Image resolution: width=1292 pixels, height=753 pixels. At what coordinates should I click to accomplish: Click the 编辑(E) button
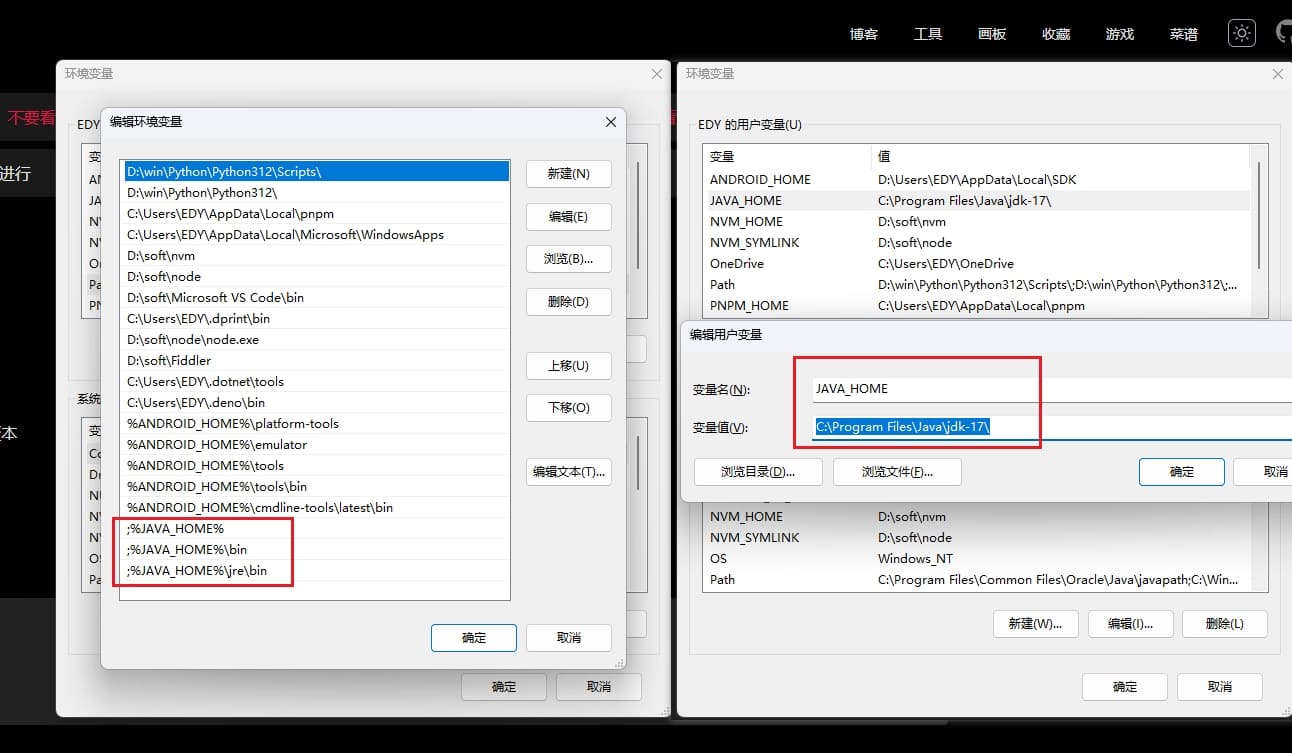(x=569, y=216)
